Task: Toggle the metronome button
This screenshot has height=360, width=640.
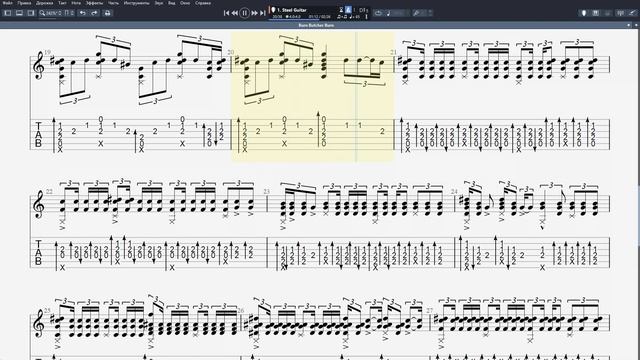Action: tap(348, 9)
